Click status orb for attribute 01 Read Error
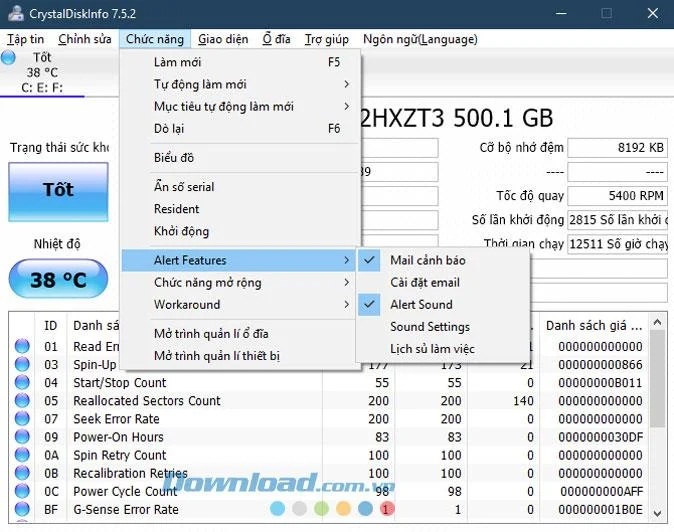The height and width of the screenshot is (532, 674). click(22, 346)
